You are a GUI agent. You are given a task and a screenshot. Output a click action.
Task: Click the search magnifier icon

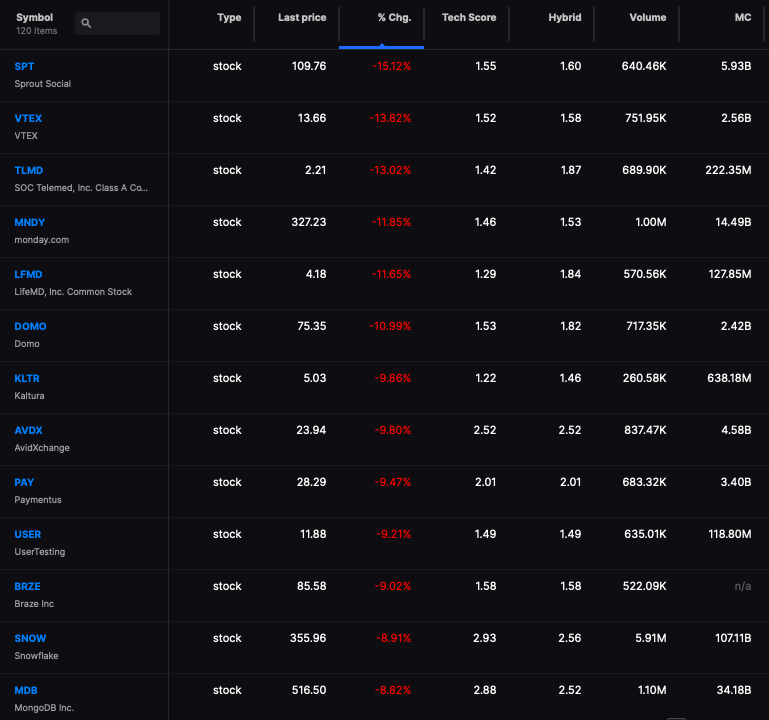click(x=86, y=23)
